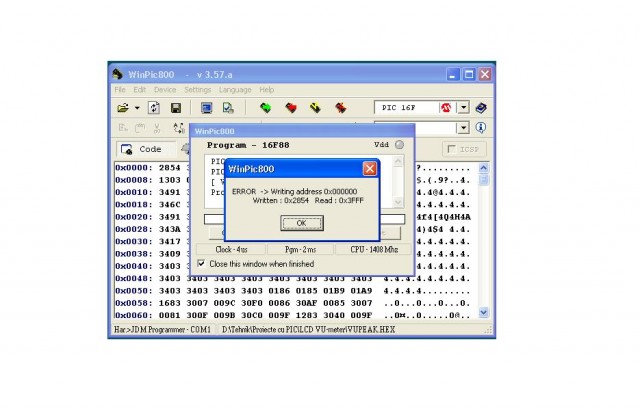
Task: Click the WinPic800 title bar app icon
Action: (118, 74)
